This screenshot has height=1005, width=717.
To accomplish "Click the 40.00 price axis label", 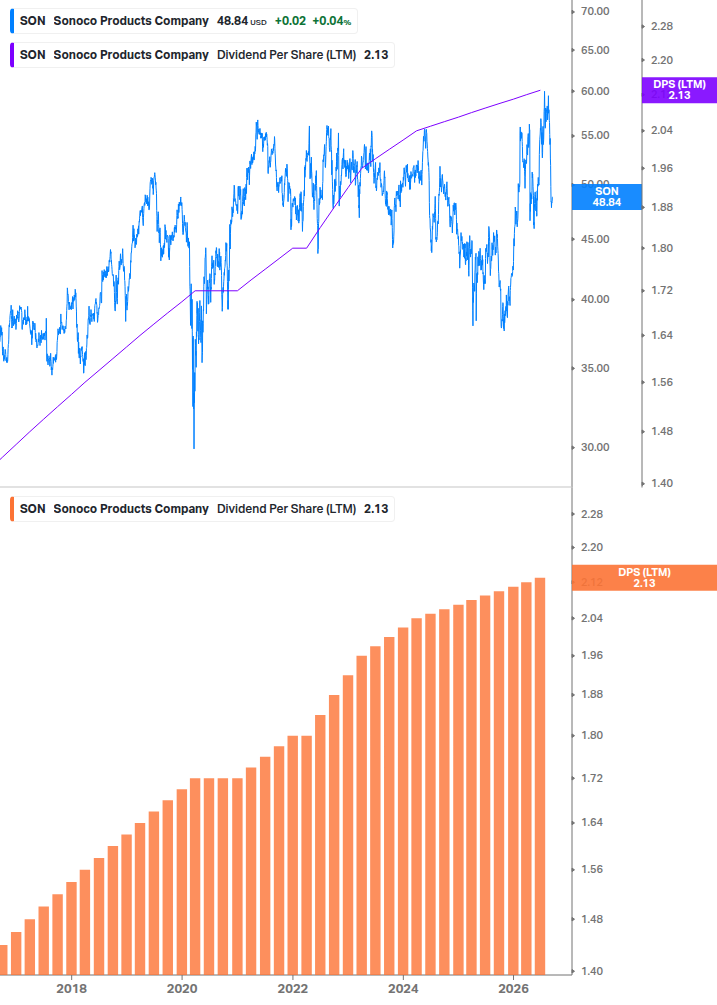I will (595, 299).
